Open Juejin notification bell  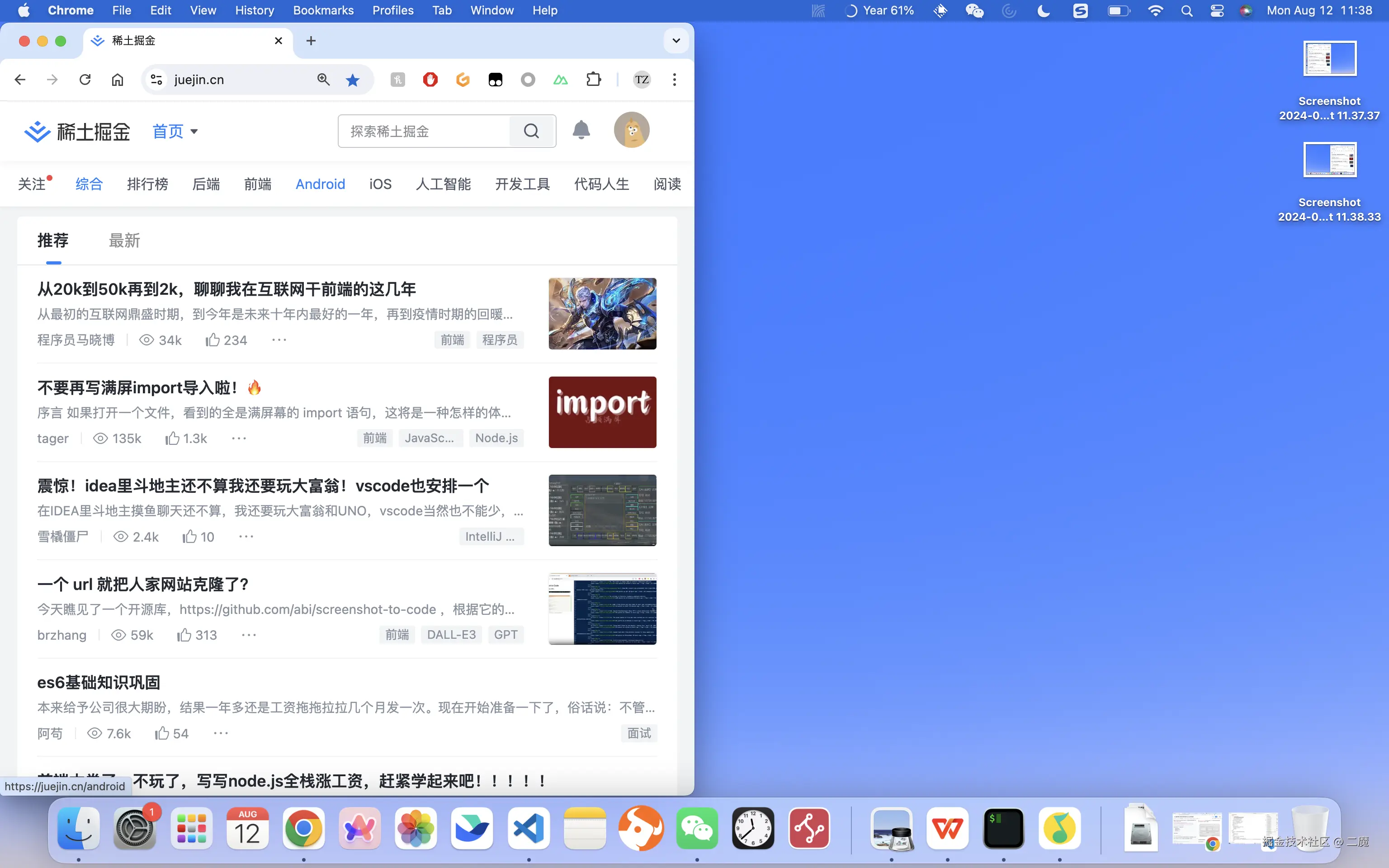click(581, 130)
